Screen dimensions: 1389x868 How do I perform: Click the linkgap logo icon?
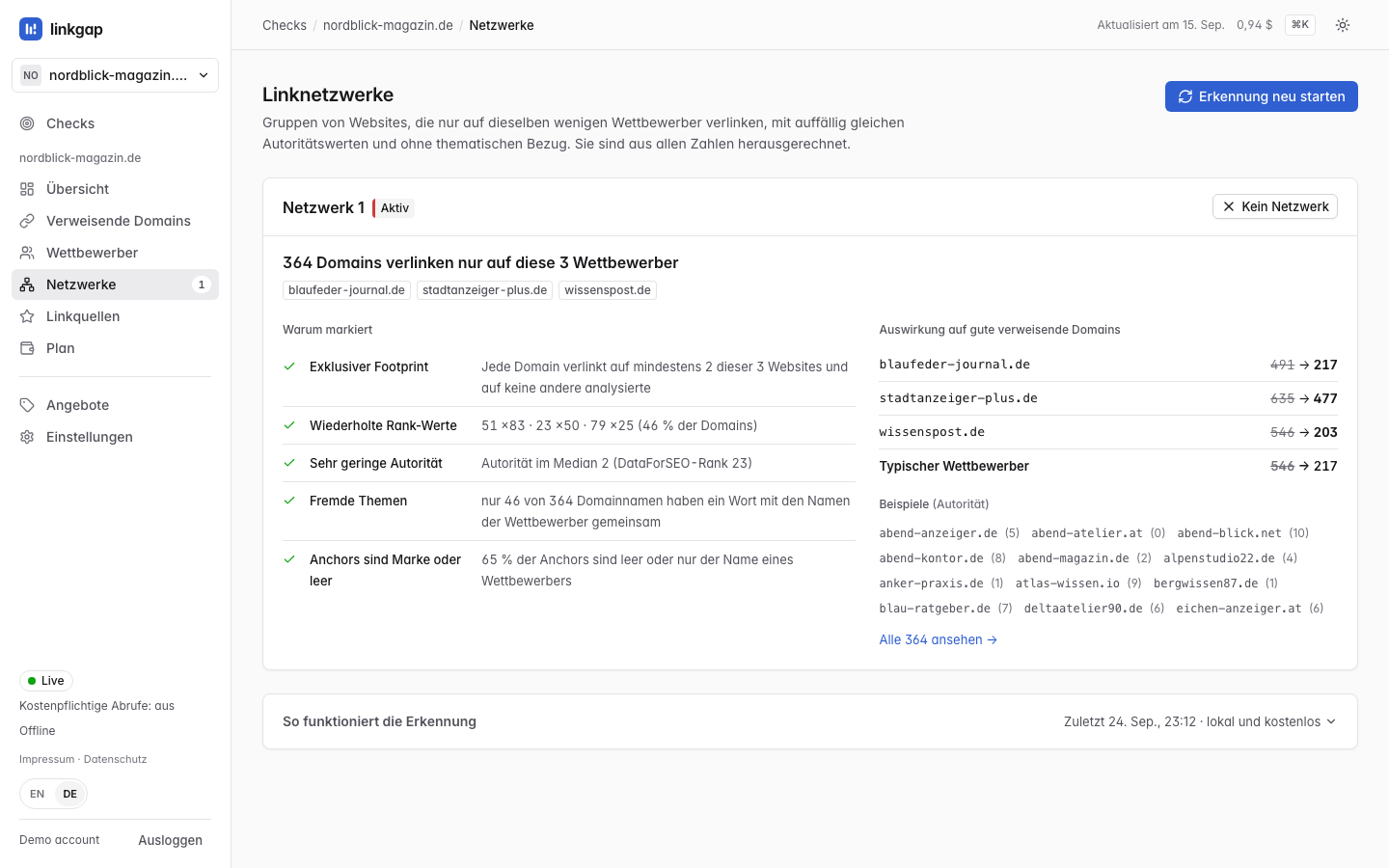(x=31, y=29)
